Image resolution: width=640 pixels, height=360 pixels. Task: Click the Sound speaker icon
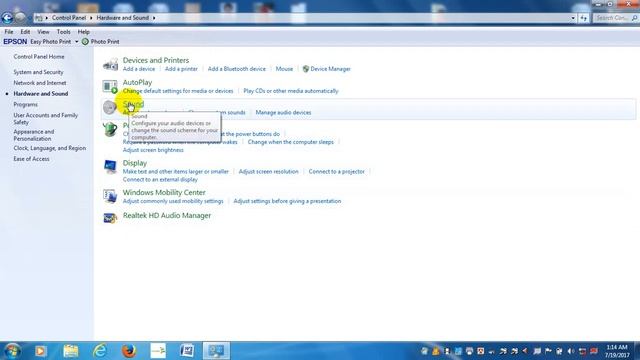point(110,108)
